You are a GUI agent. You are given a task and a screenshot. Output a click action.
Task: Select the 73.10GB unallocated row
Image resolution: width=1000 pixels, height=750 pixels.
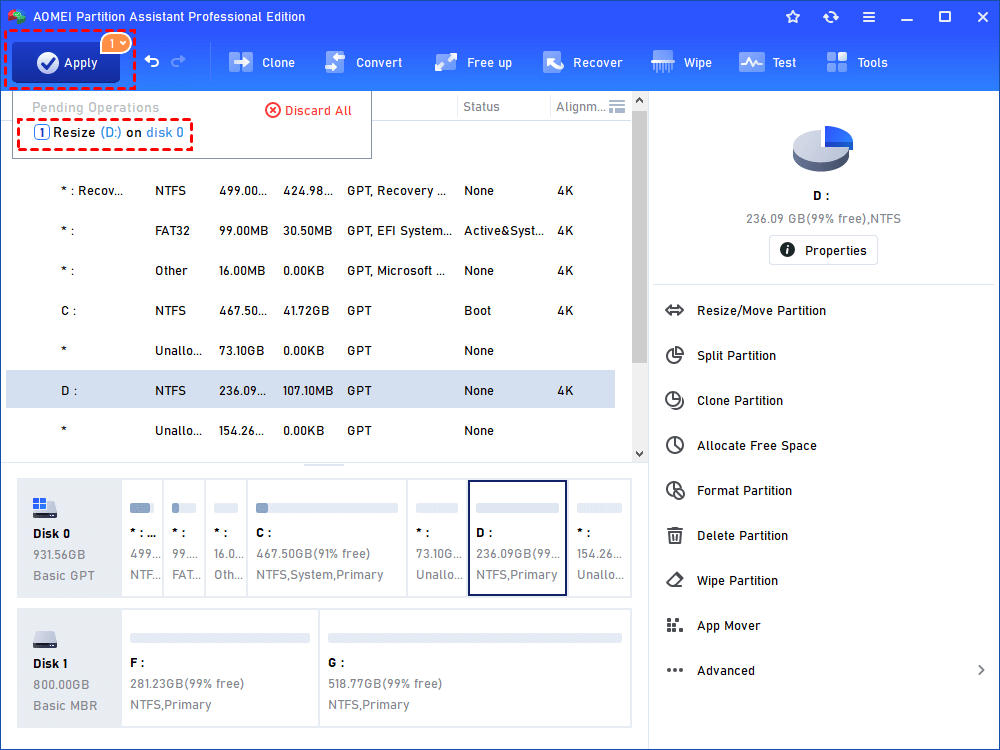pos(311,351)
